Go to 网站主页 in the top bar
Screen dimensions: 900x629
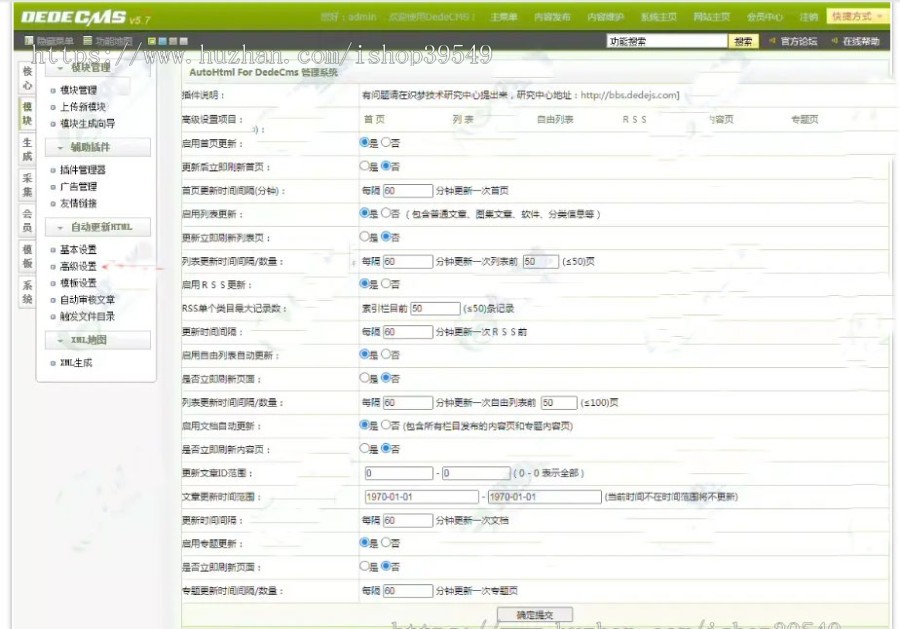712,17
